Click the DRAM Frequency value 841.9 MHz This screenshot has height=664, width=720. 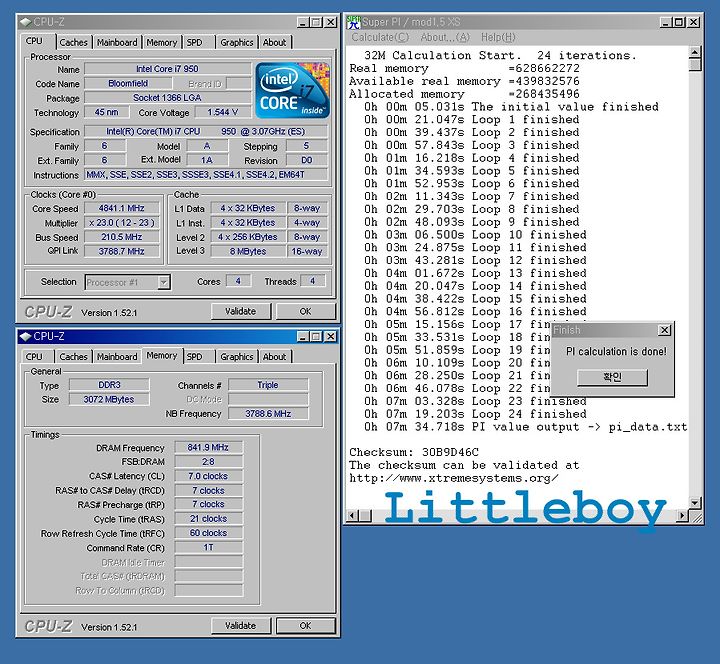tap(208, 447)
